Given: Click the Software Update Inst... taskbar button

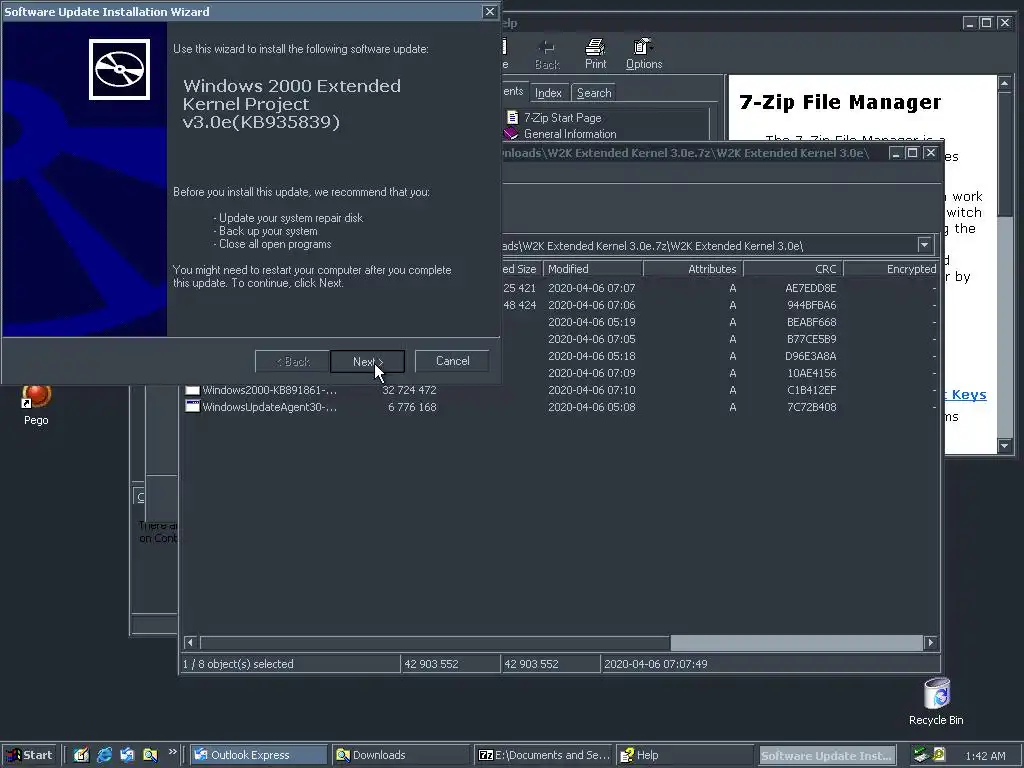Looking at the screenshot, I should [x=826, y=755].
